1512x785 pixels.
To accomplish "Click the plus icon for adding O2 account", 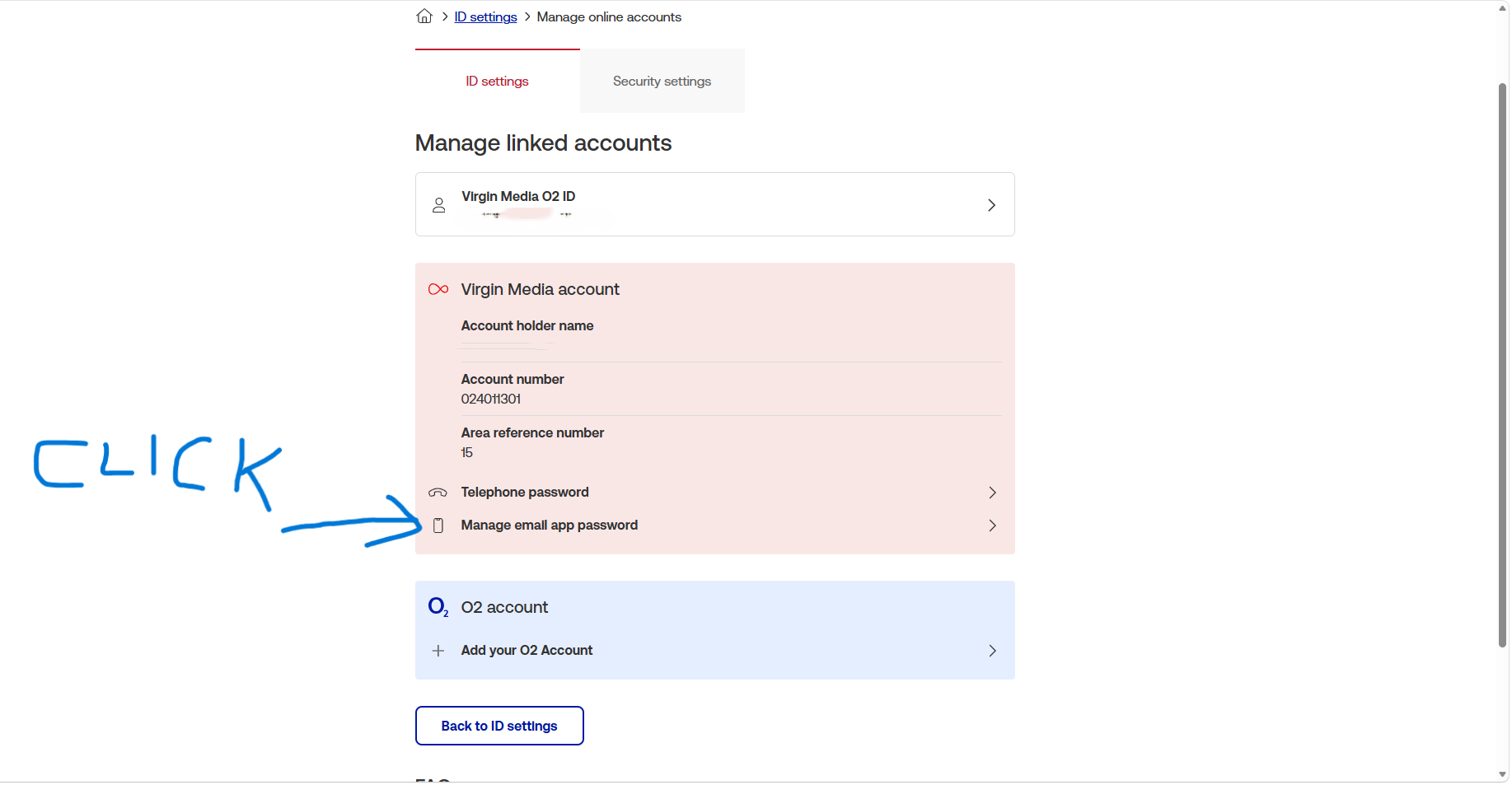I will point(438,651).
